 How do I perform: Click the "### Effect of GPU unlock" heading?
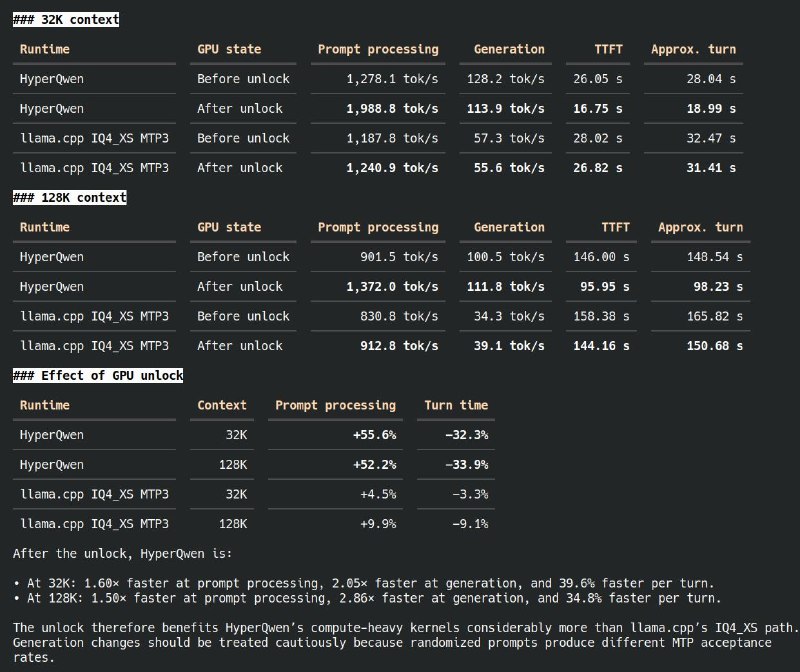coord(98,376)
